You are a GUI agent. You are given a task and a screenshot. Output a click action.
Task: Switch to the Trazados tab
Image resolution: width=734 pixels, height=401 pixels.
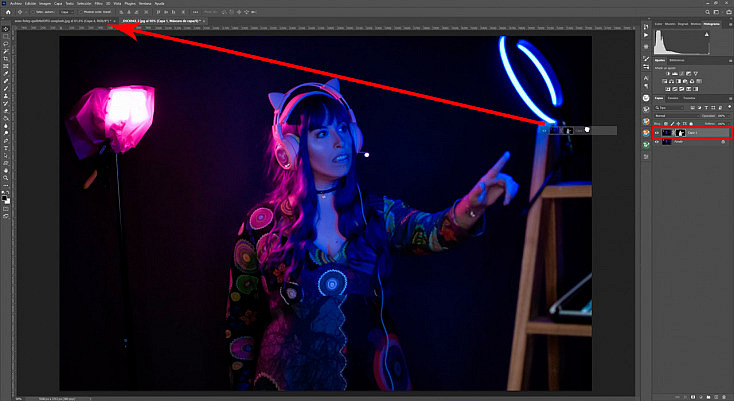(x=689, y=98)
